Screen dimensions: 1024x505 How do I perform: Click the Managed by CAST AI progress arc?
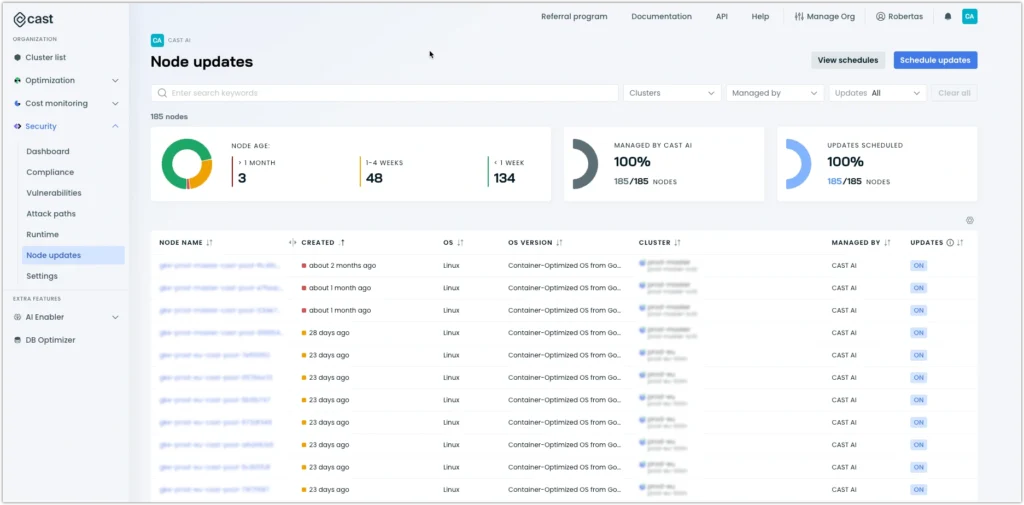click(585, 164)
